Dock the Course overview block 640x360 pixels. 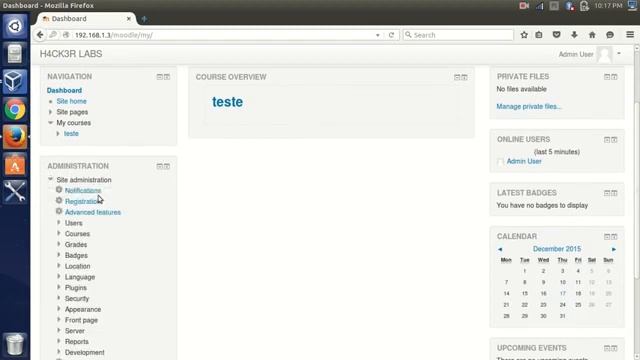464,77
